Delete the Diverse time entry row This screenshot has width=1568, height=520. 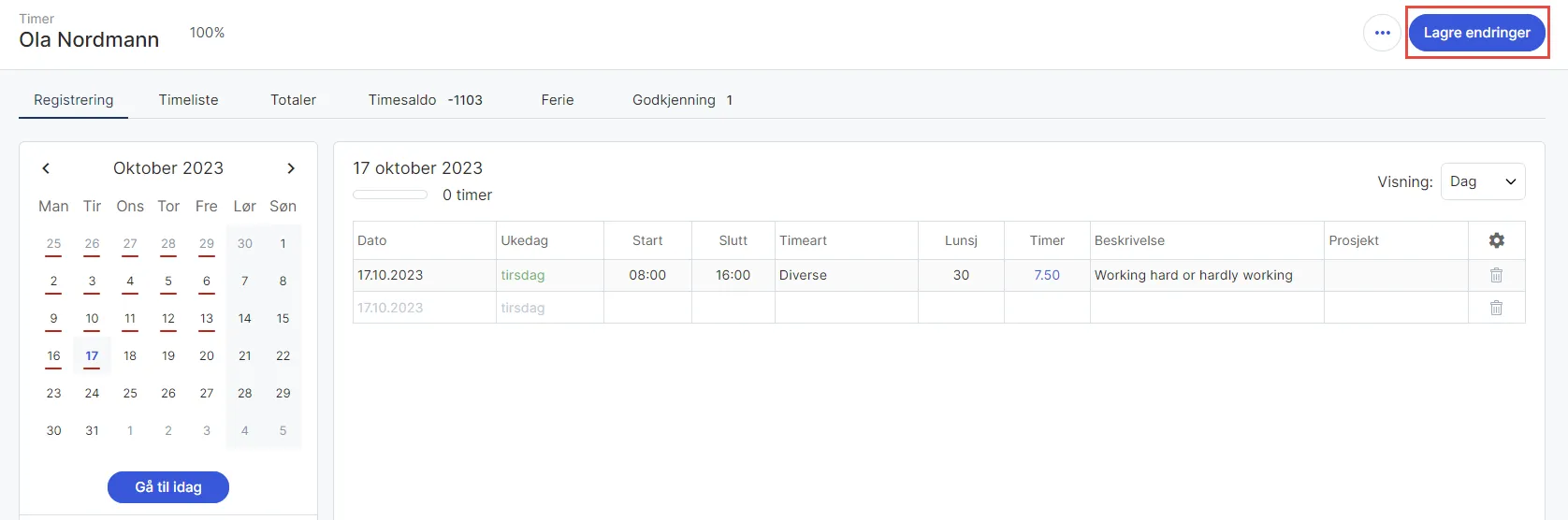1496,275
